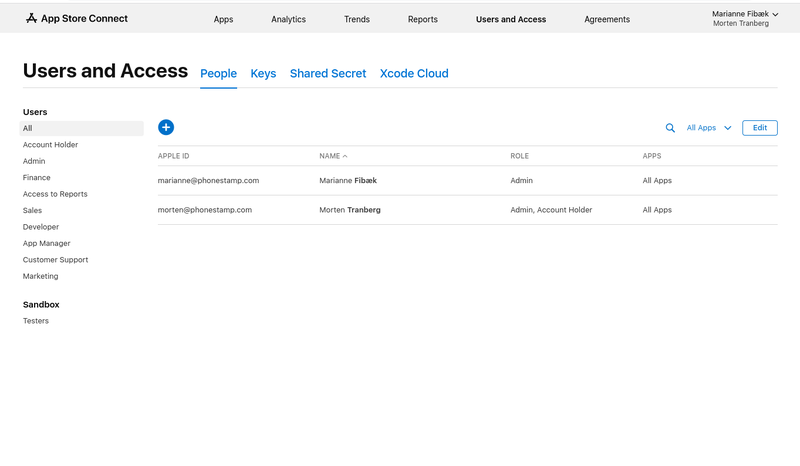The height and width of the screenshot is (466, 800).
Task: Switch to the People tab
Action: (218, 73)
